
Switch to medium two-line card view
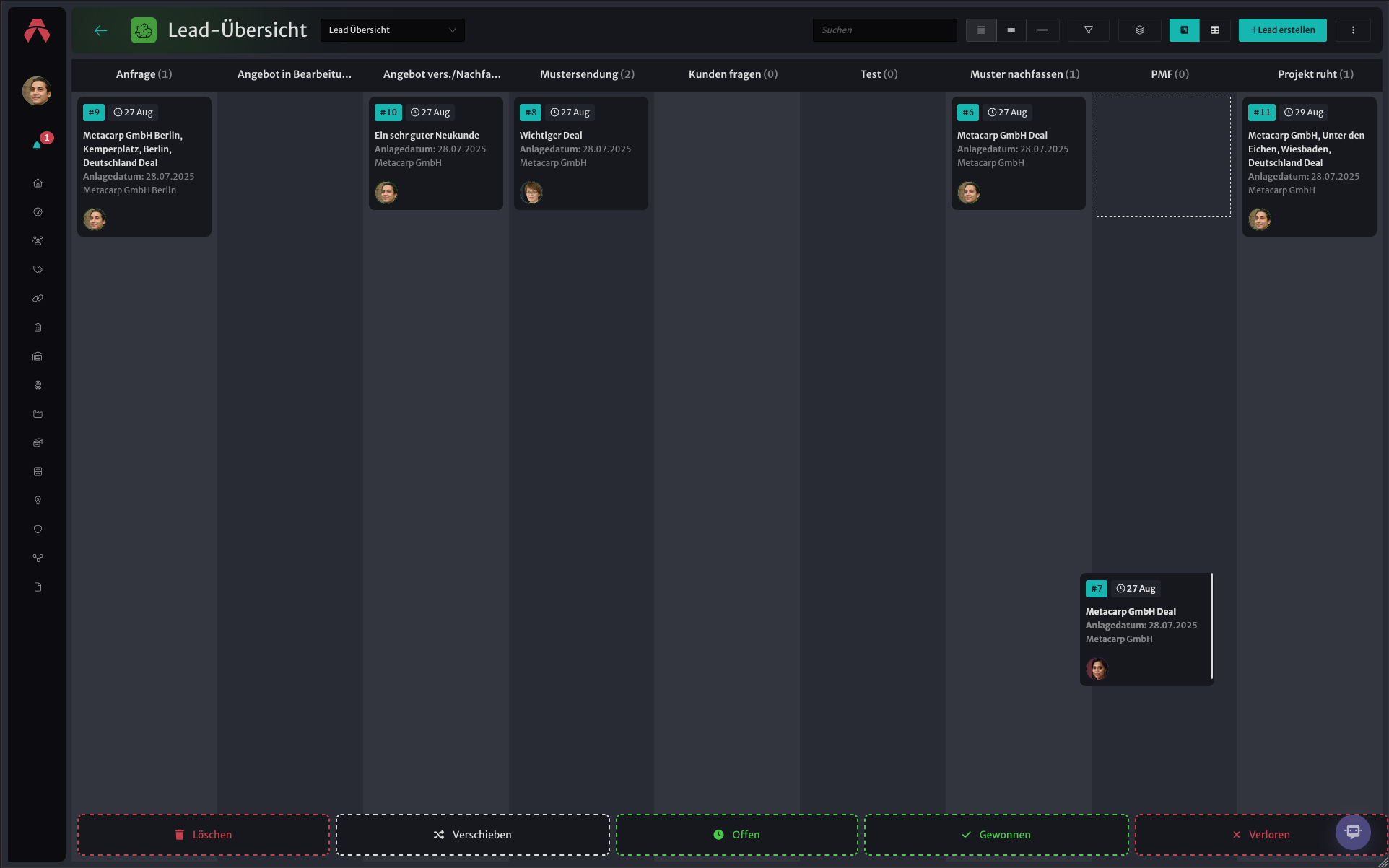[1011, 30]
